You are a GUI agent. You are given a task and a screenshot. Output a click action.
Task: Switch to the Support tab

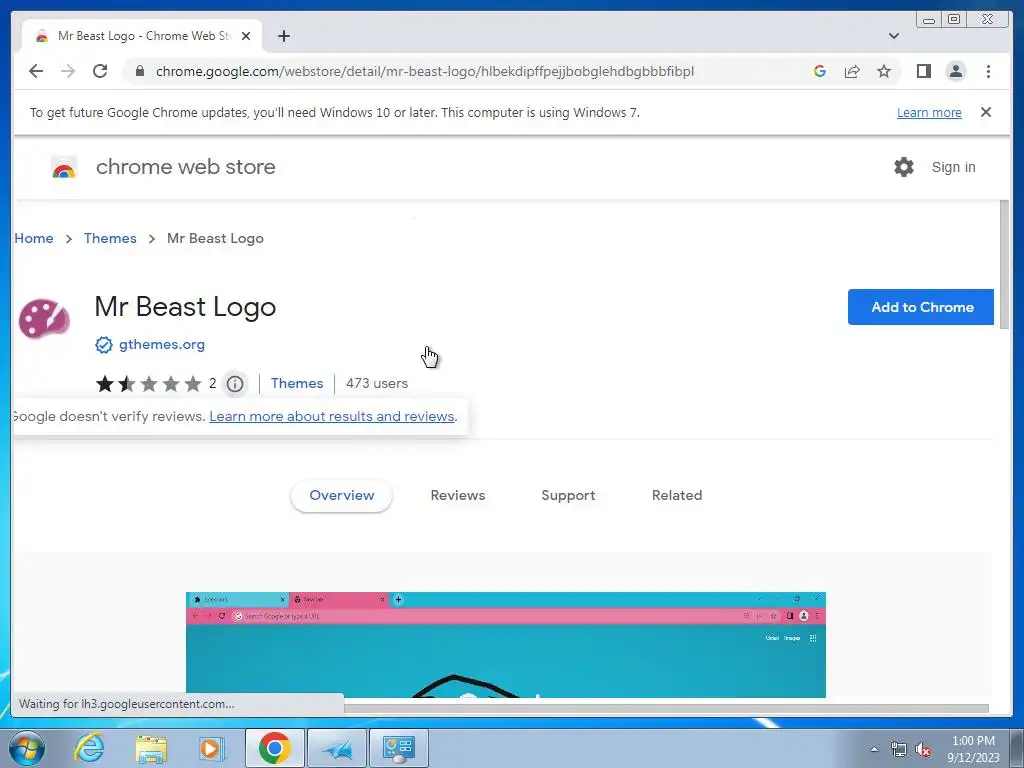tap(568, 496)
